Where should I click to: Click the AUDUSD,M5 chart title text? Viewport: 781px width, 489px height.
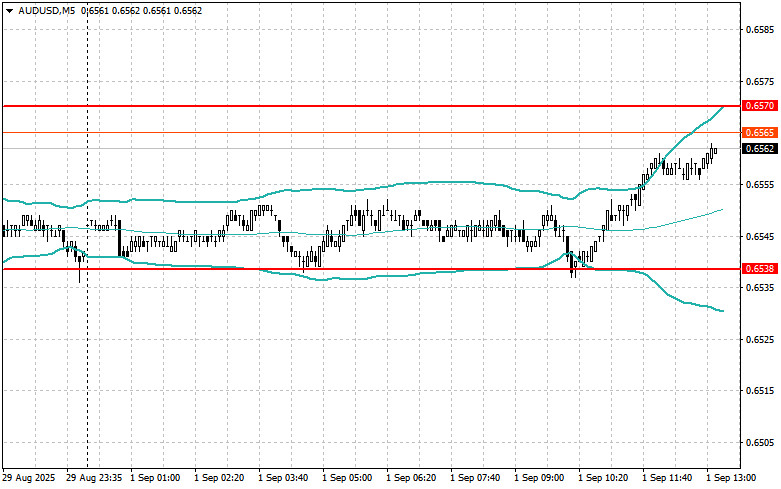tap(47, 10)
